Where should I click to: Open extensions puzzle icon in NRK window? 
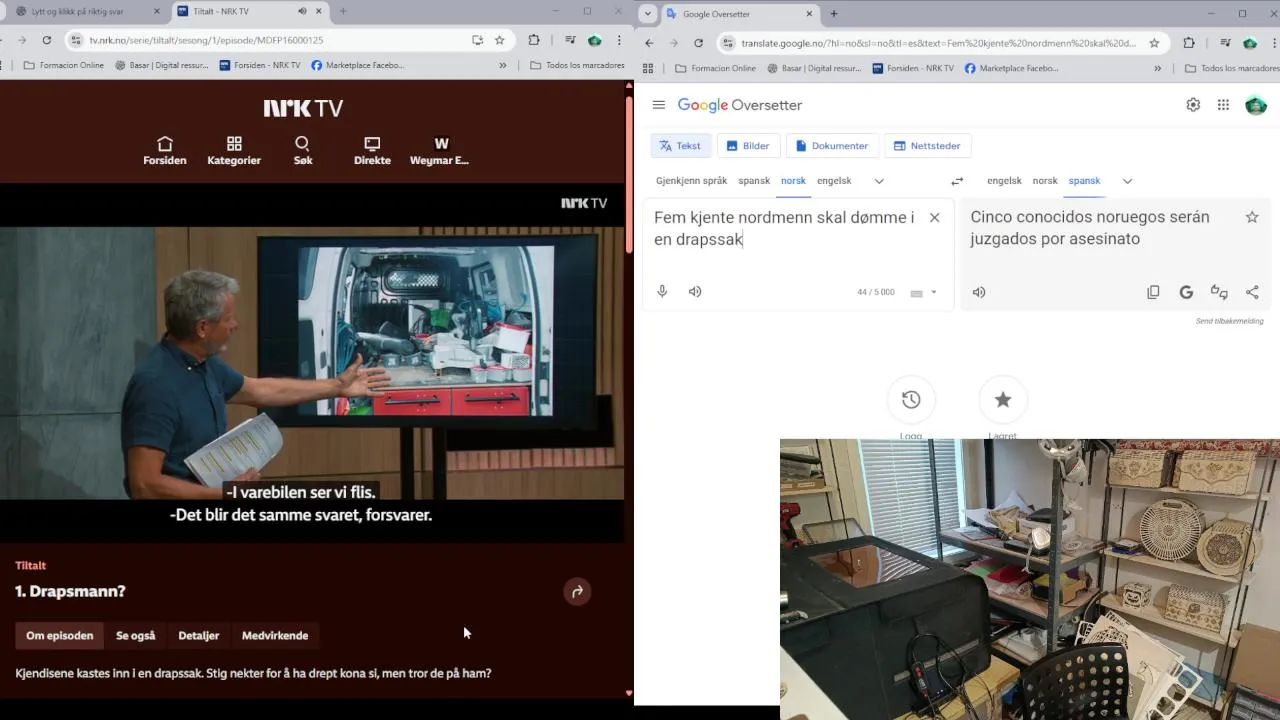point(533,40)
